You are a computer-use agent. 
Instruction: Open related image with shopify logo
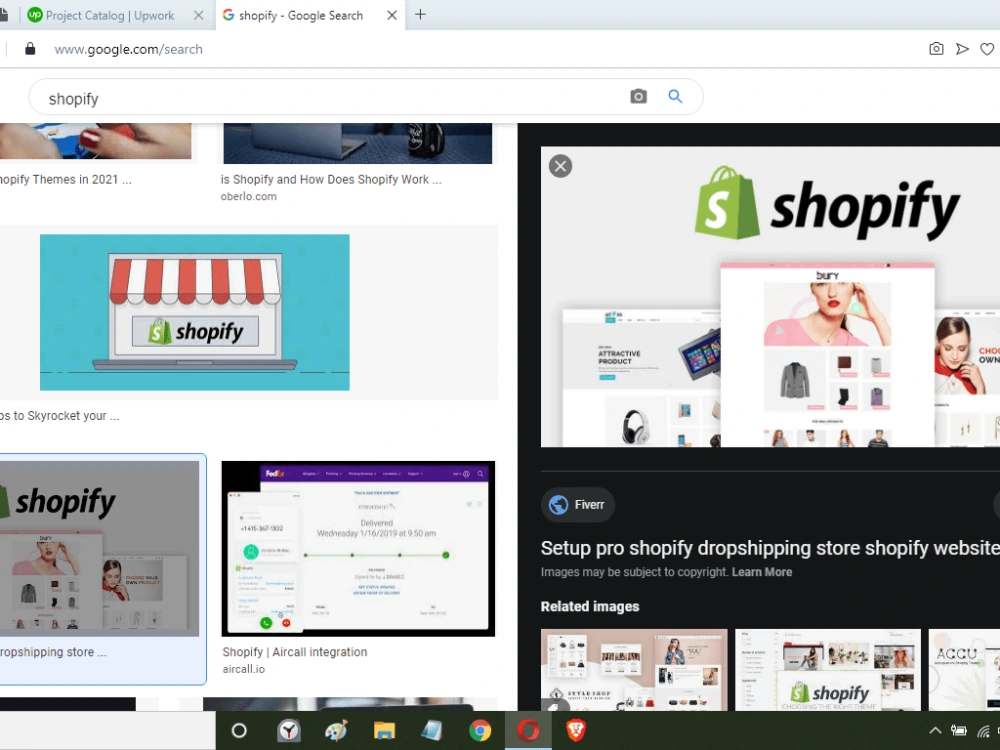(828, 670)
